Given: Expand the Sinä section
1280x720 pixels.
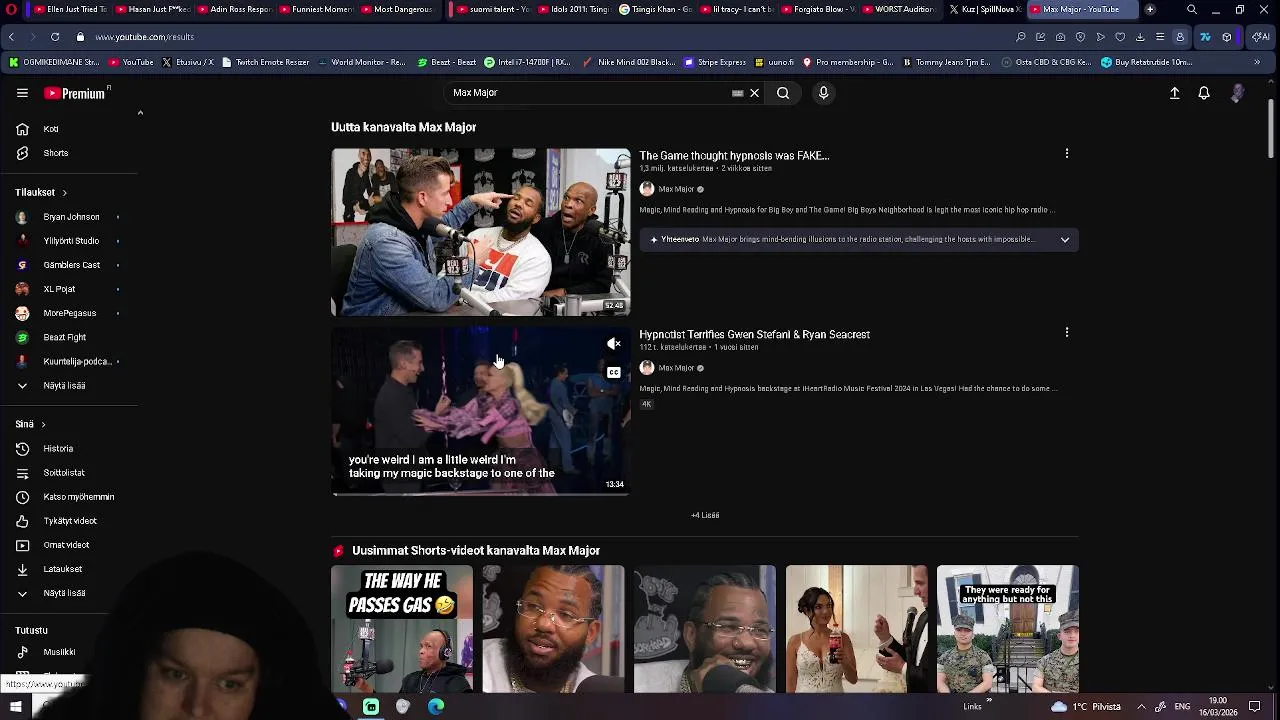Looking at the screenshot, I should pyautogui.click(x=30, y=424).
